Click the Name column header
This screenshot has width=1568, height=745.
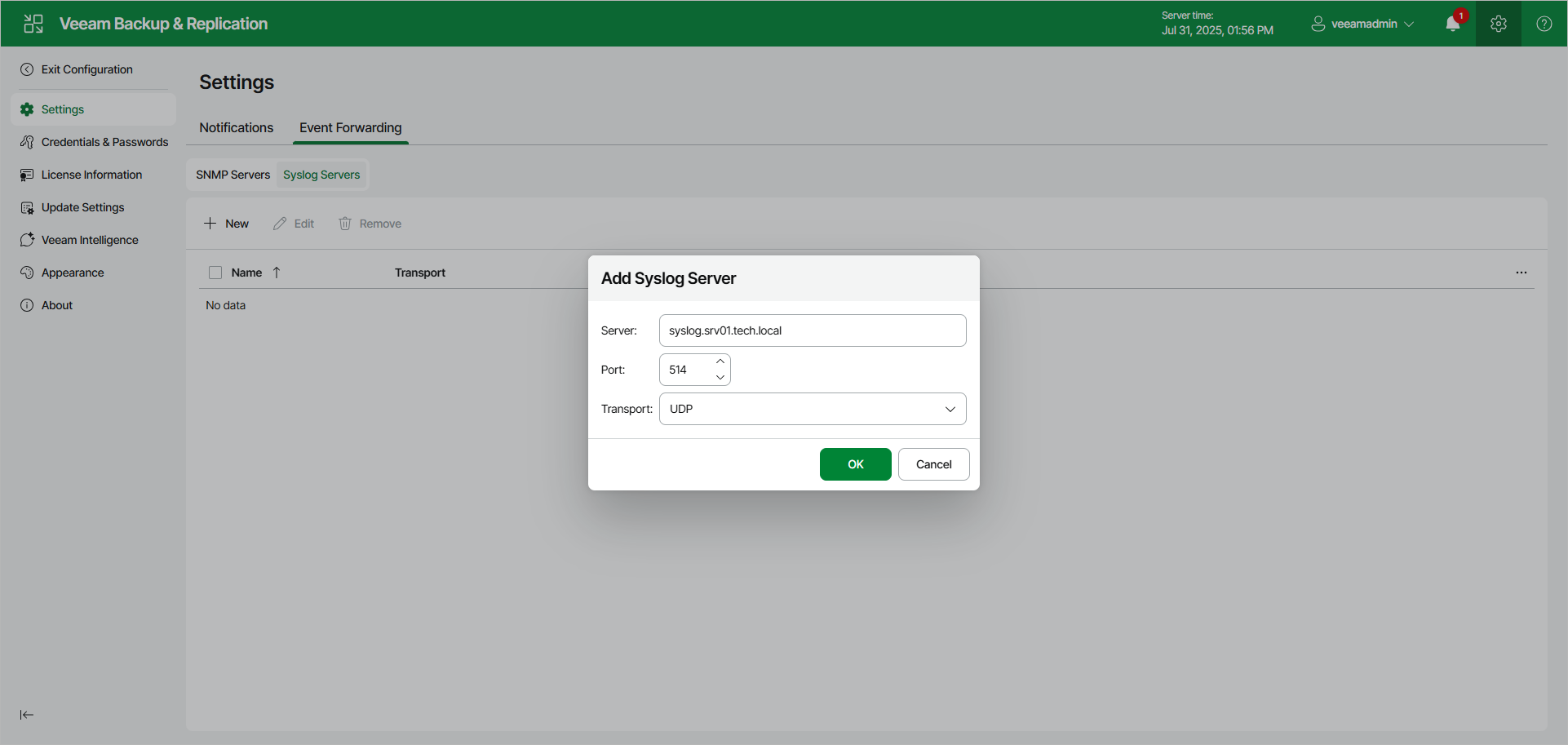click(x=246, y=273)
